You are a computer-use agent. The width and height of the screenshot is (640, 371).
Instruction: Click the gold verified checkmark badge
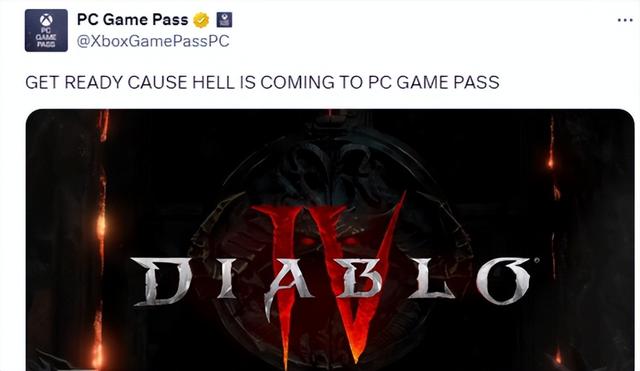(201, 20)
